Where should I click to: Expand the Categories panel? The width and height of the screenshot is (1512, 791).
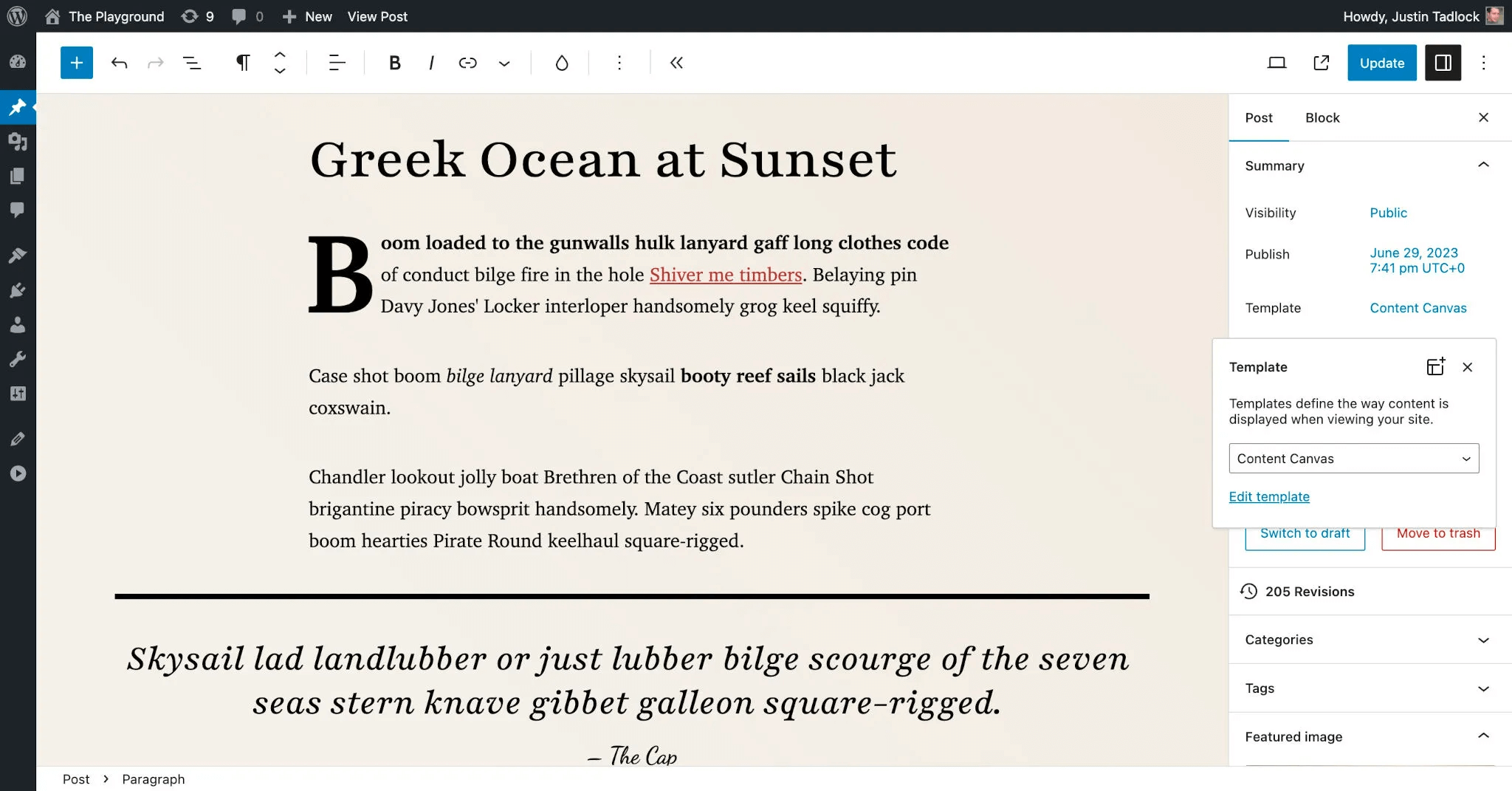[x=1370, y=640]
